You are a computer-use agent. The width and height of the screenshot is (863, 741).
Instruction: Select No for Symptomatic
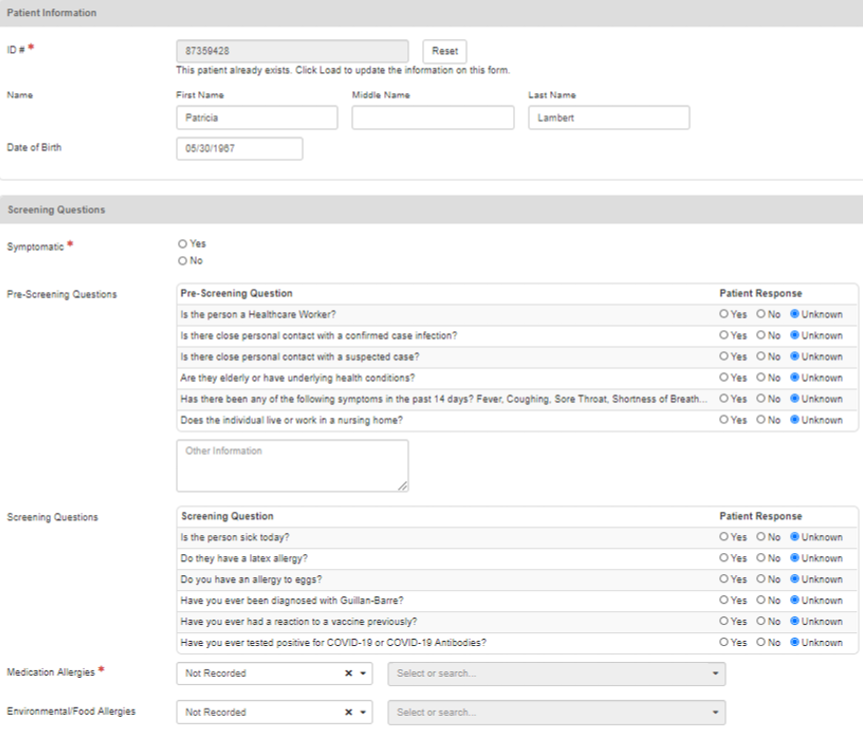(x=183, y=261)
